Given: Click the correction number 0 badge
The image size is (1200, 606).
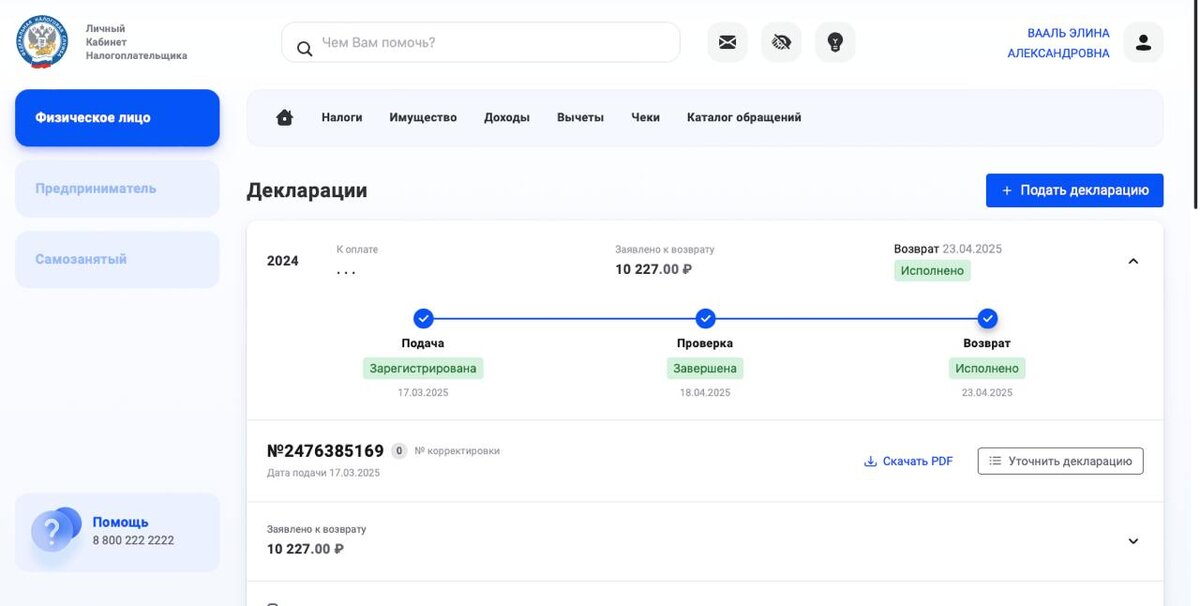Looking at the screenshot, I should tap(399, 451).
